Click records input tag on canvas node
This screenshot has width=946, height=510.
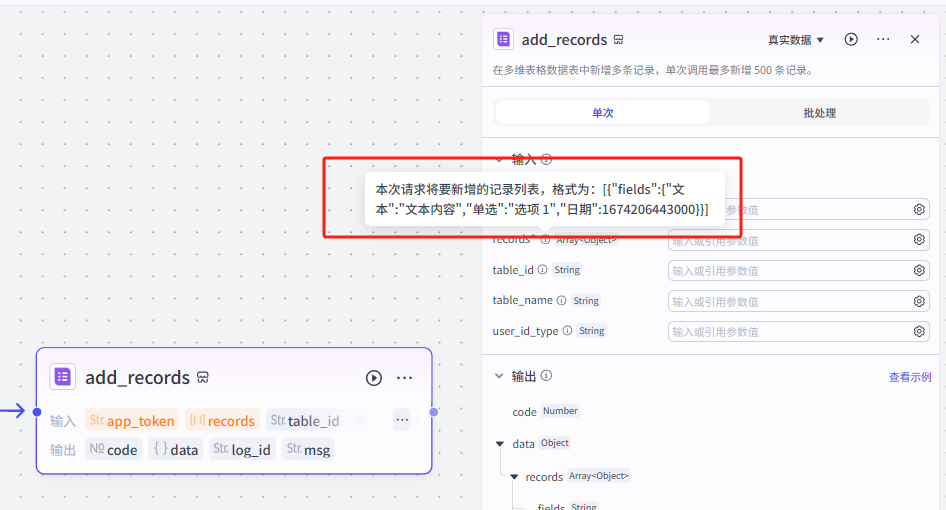222,420
